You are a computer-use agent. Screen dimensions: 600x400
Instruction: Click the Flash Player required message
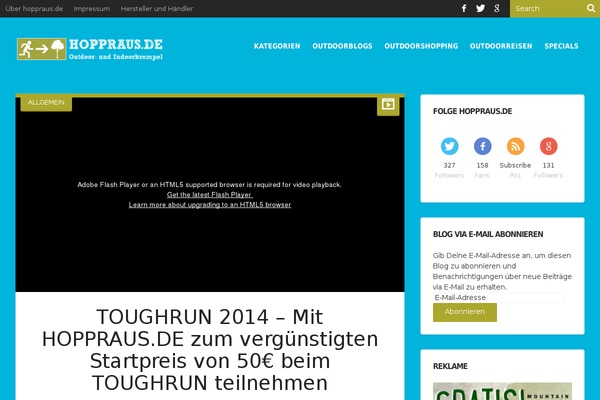click(x=209, y=185)
